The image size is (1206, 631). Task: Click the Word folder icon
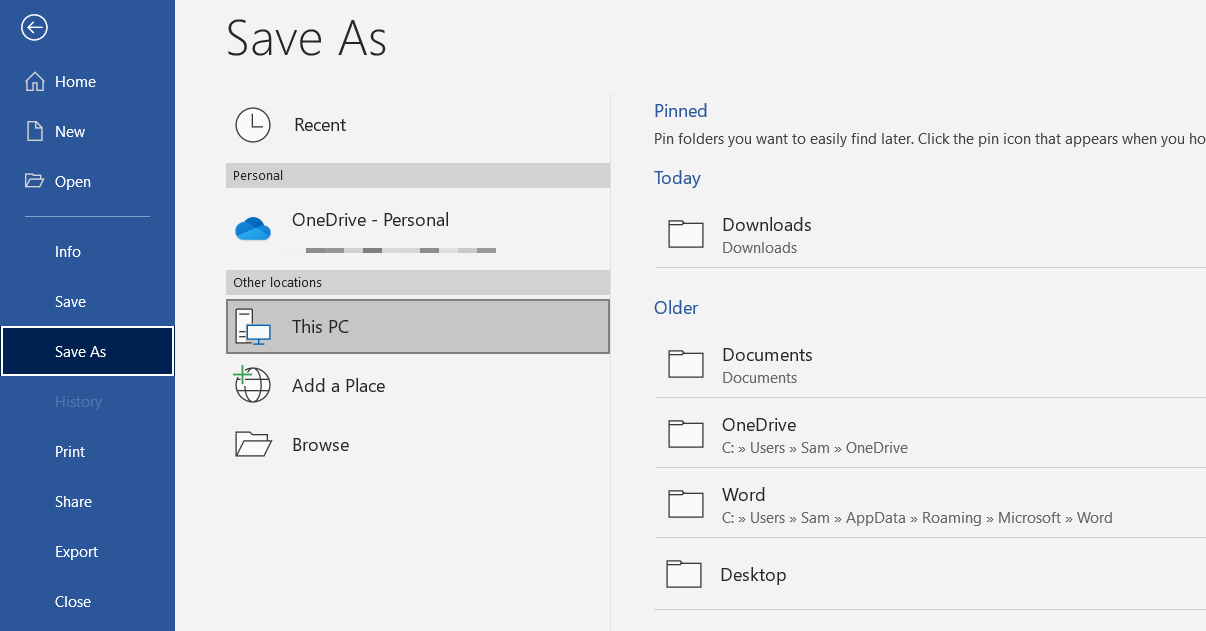tap(686, 504)
